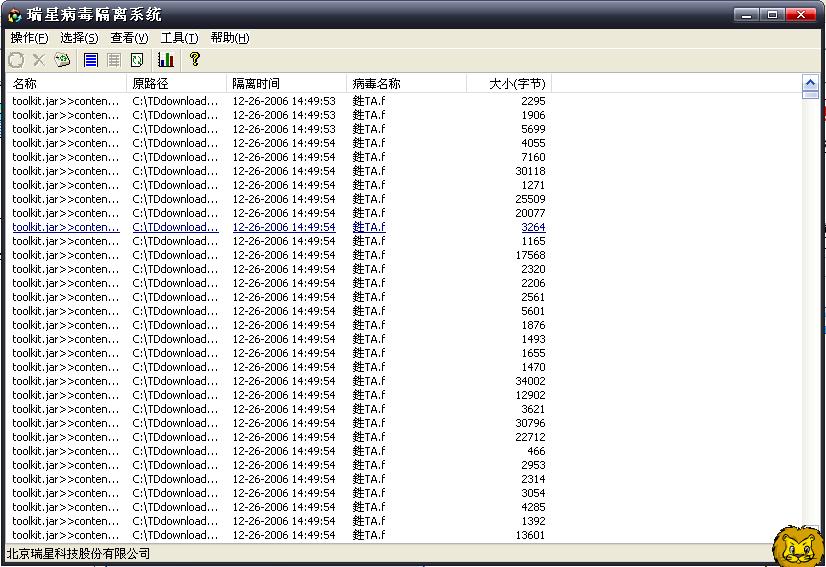Select the row with size 34002

[279, 381]
